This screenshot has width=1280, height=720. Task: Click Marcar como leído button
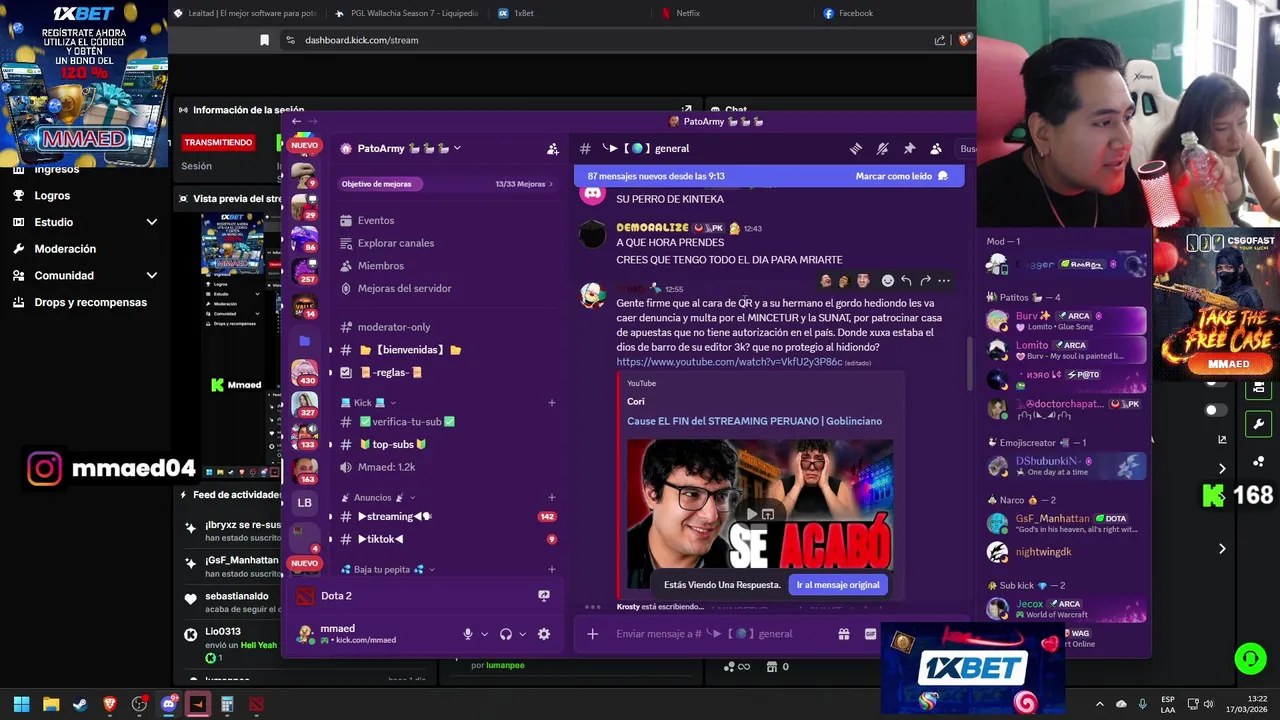pyautogui.click(x=902, y=176)
